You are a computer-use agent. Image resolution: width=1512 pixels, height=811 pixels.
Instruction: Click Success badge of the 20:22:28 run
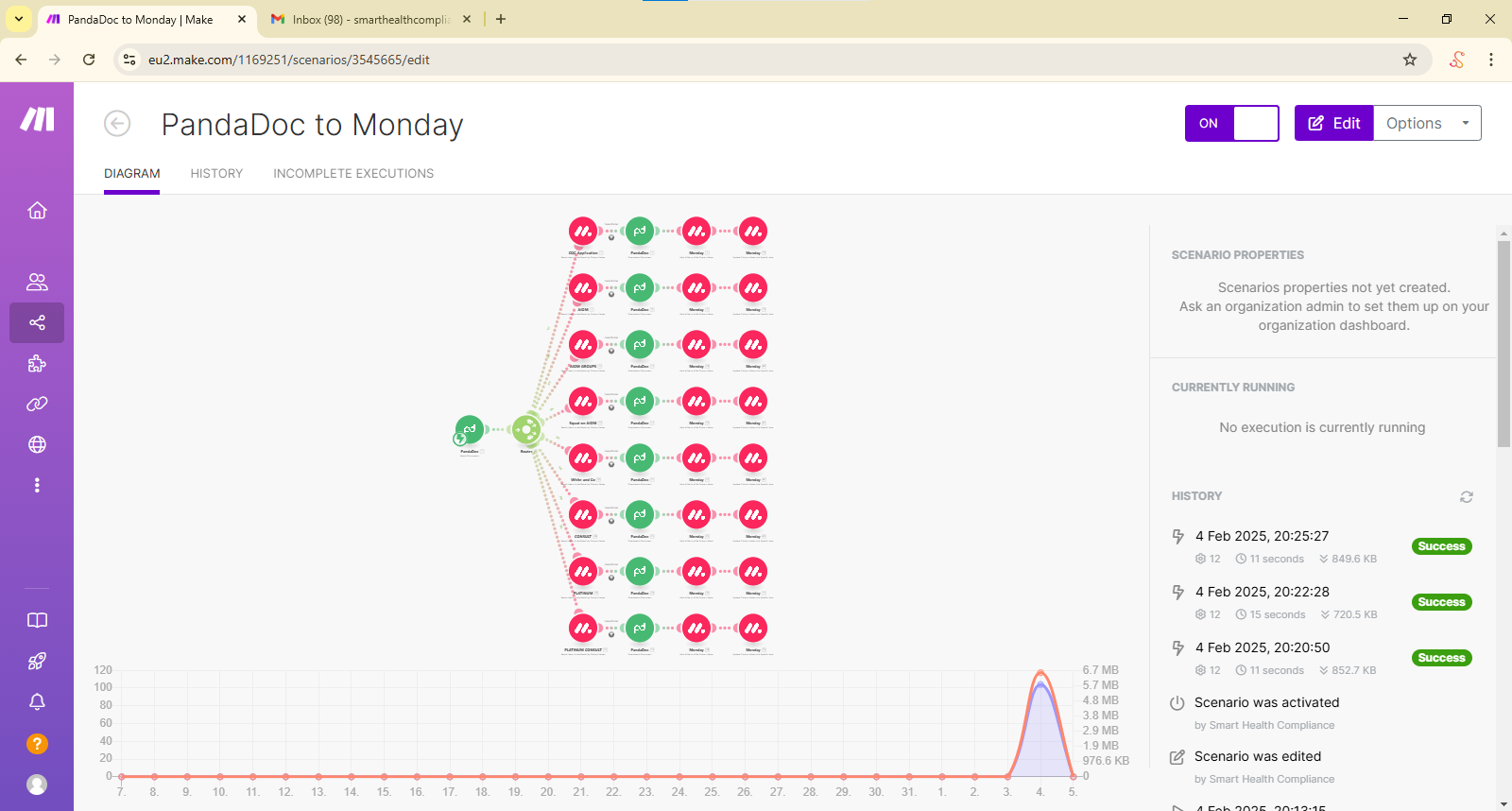pyautogui.click(x=1441, y=602)
